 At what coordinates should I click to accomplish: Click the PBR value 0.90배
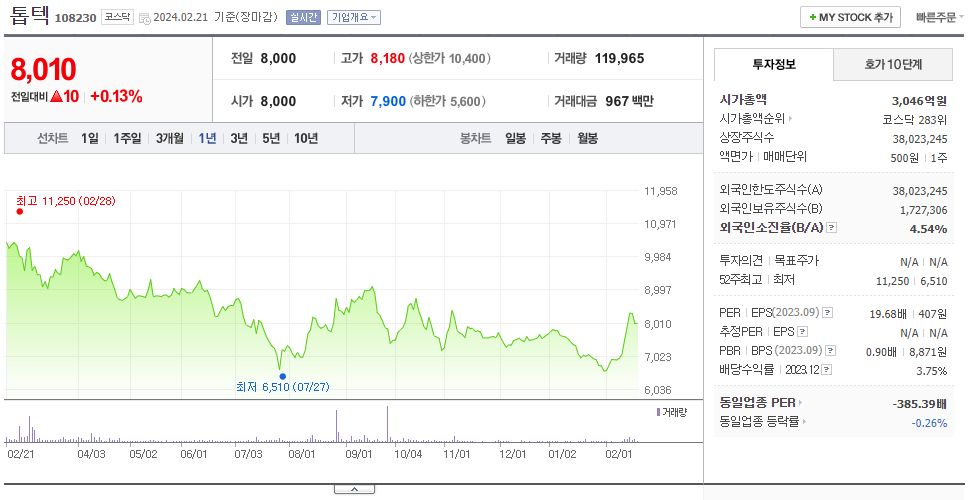coord(881,352)
